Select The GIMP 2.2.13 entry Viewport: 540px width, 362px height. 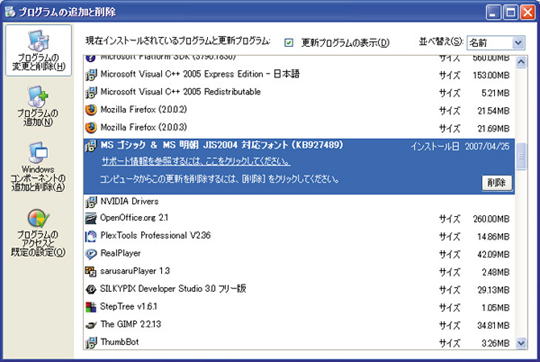299,325
